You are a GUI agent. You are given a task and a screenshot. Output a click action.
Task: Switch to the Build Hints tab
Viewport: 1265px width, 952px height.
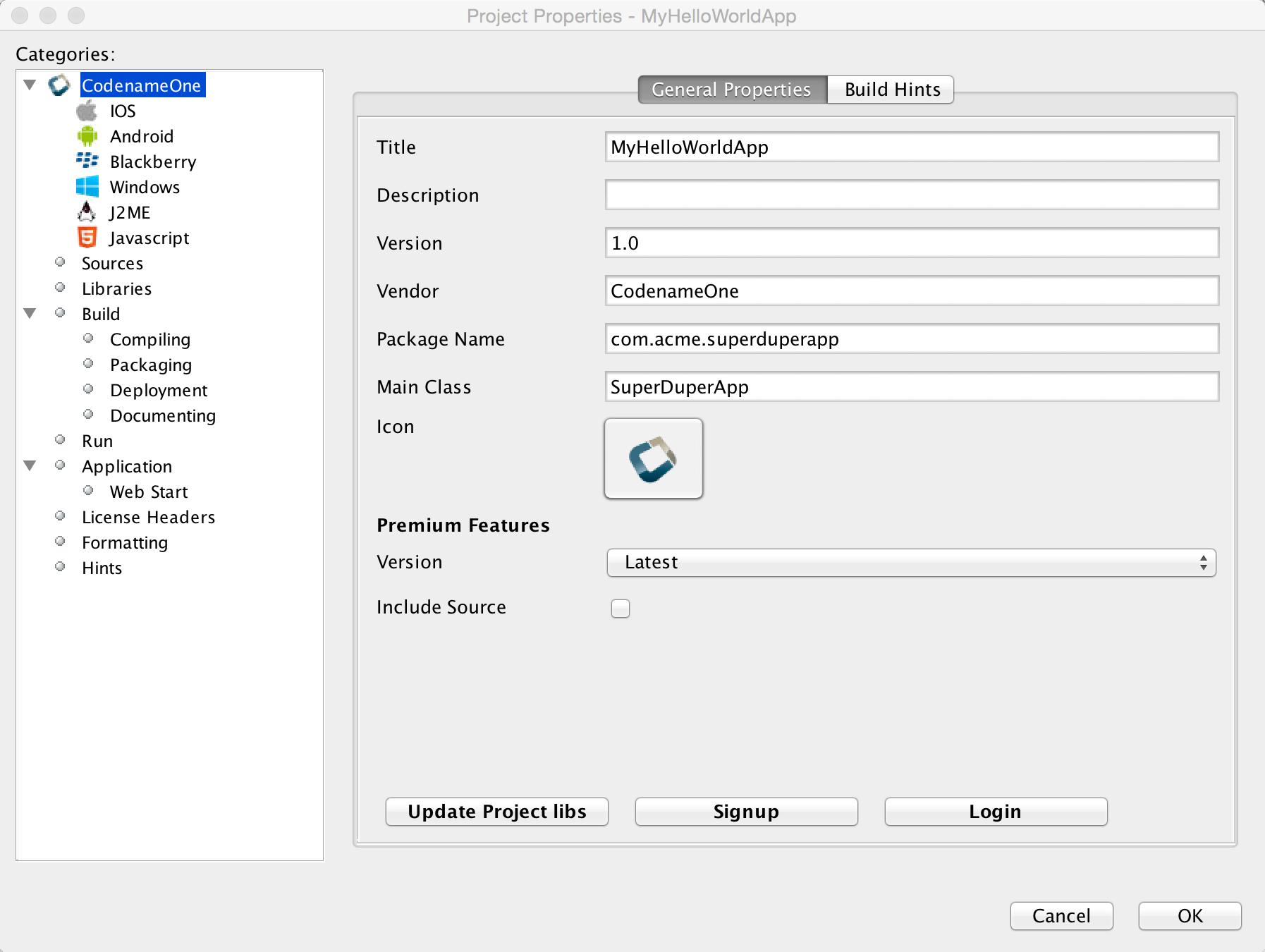[891, 90]
